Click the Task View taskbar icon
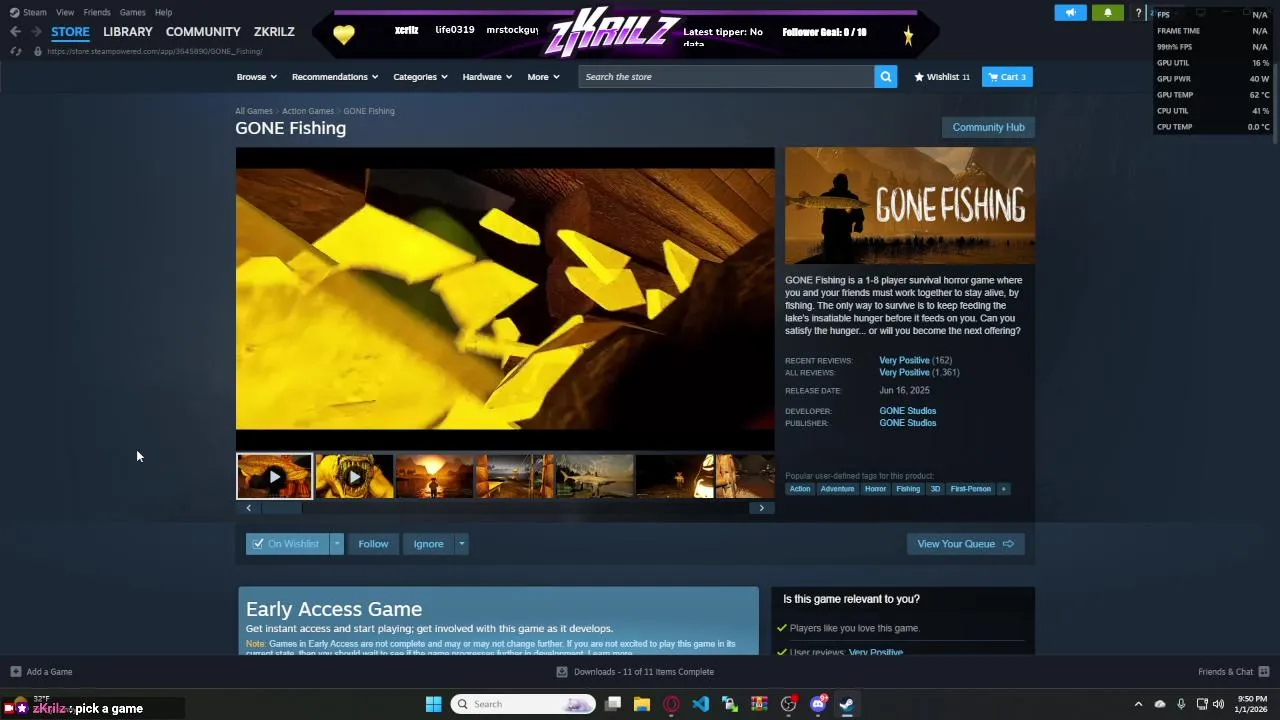The height and width of the screenshot is (720, 1280). (613, 704)
